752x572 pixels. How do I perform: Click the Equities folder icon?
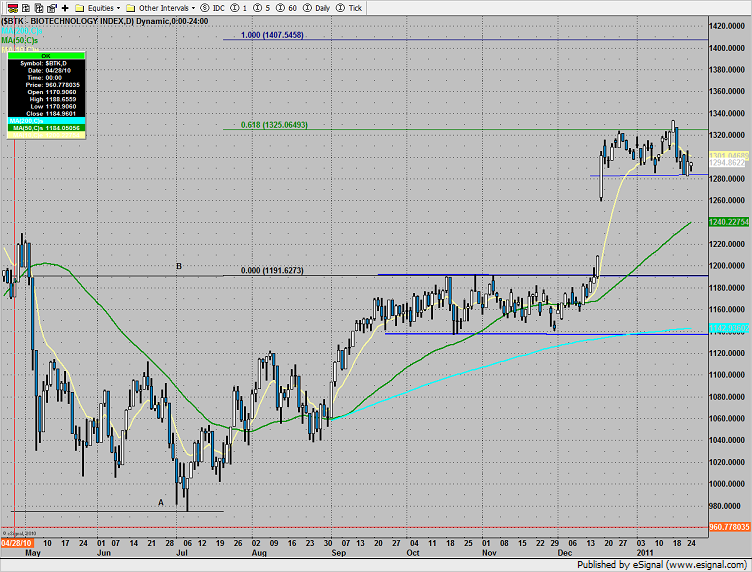click(79, 7)
